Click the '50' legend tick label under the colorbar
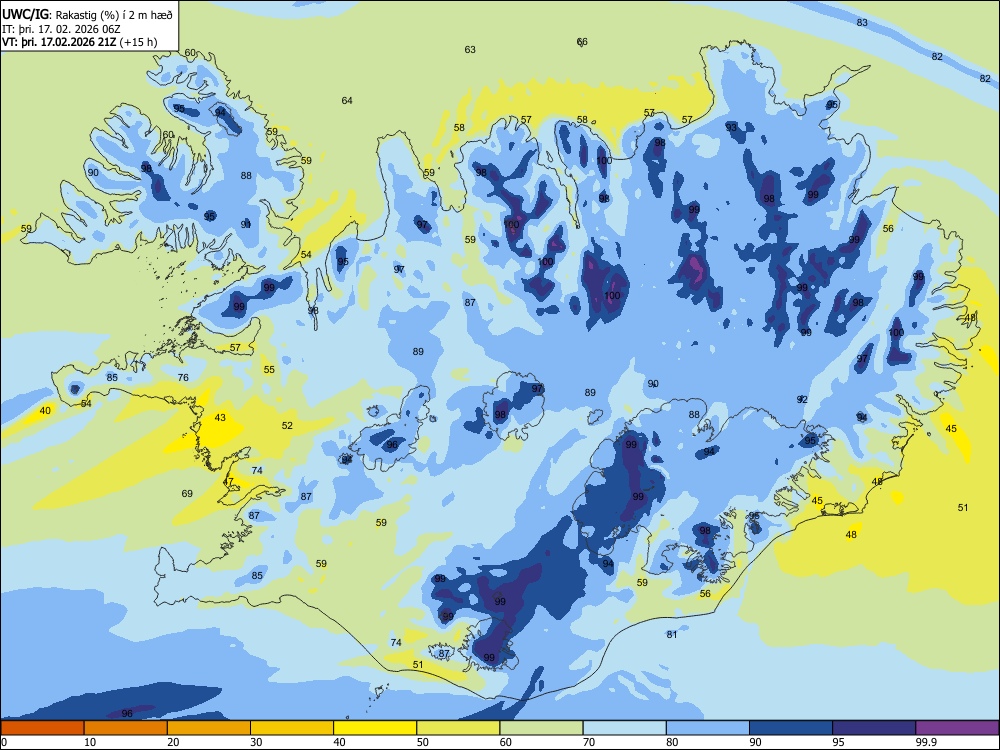This screenshot has width=1000, height=750. pyautogui.click(x=422, y=742)
